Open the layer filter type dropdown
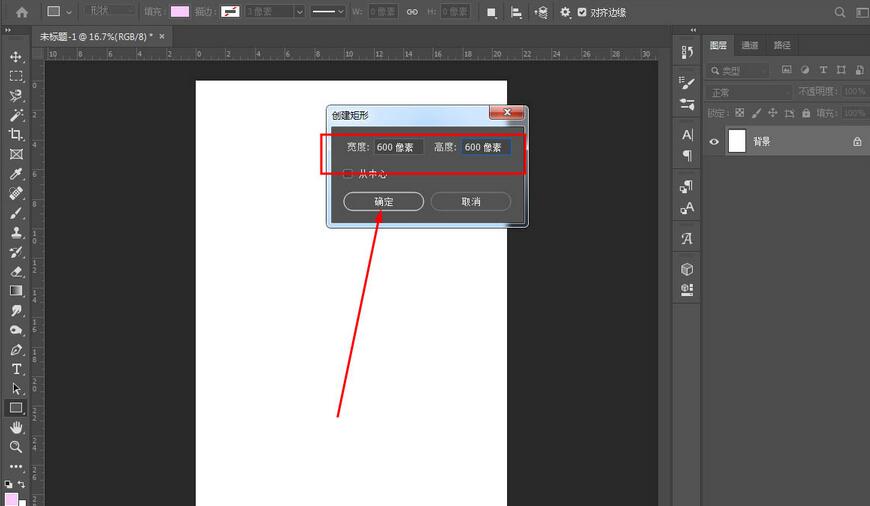The image size is (870, 506). [x=738, y=70]
